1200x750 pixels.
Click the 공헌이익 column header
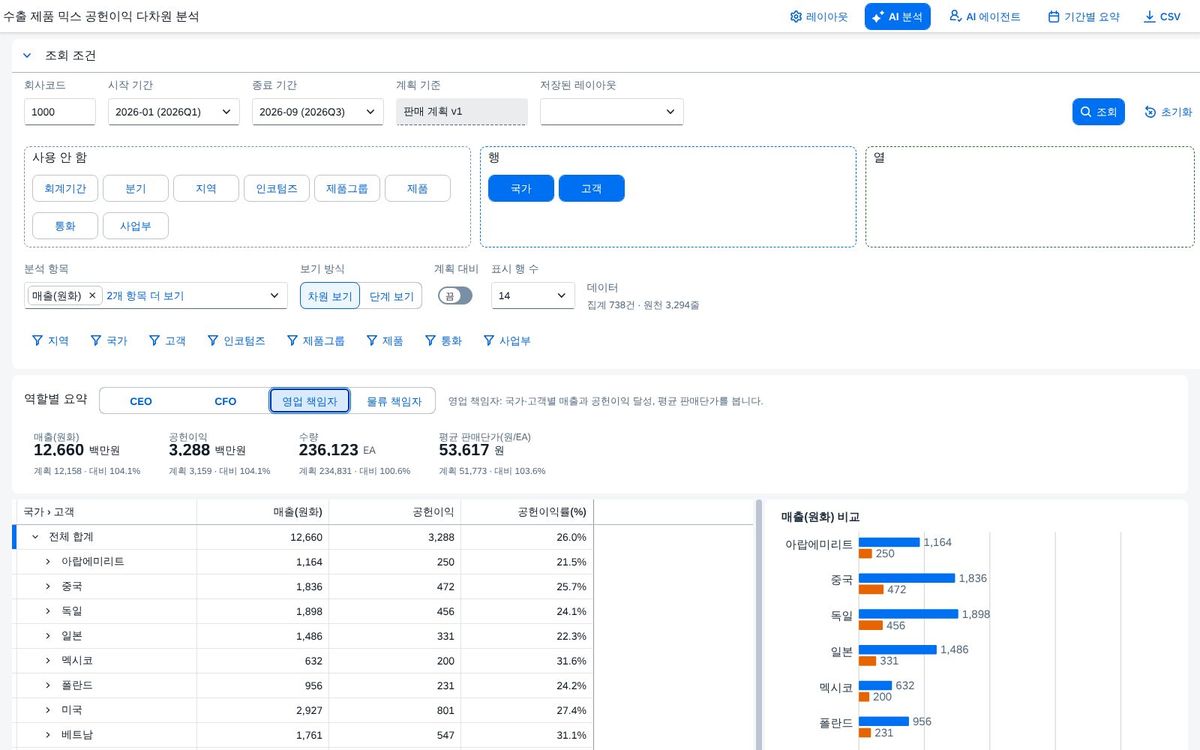[x=395, y=512]
